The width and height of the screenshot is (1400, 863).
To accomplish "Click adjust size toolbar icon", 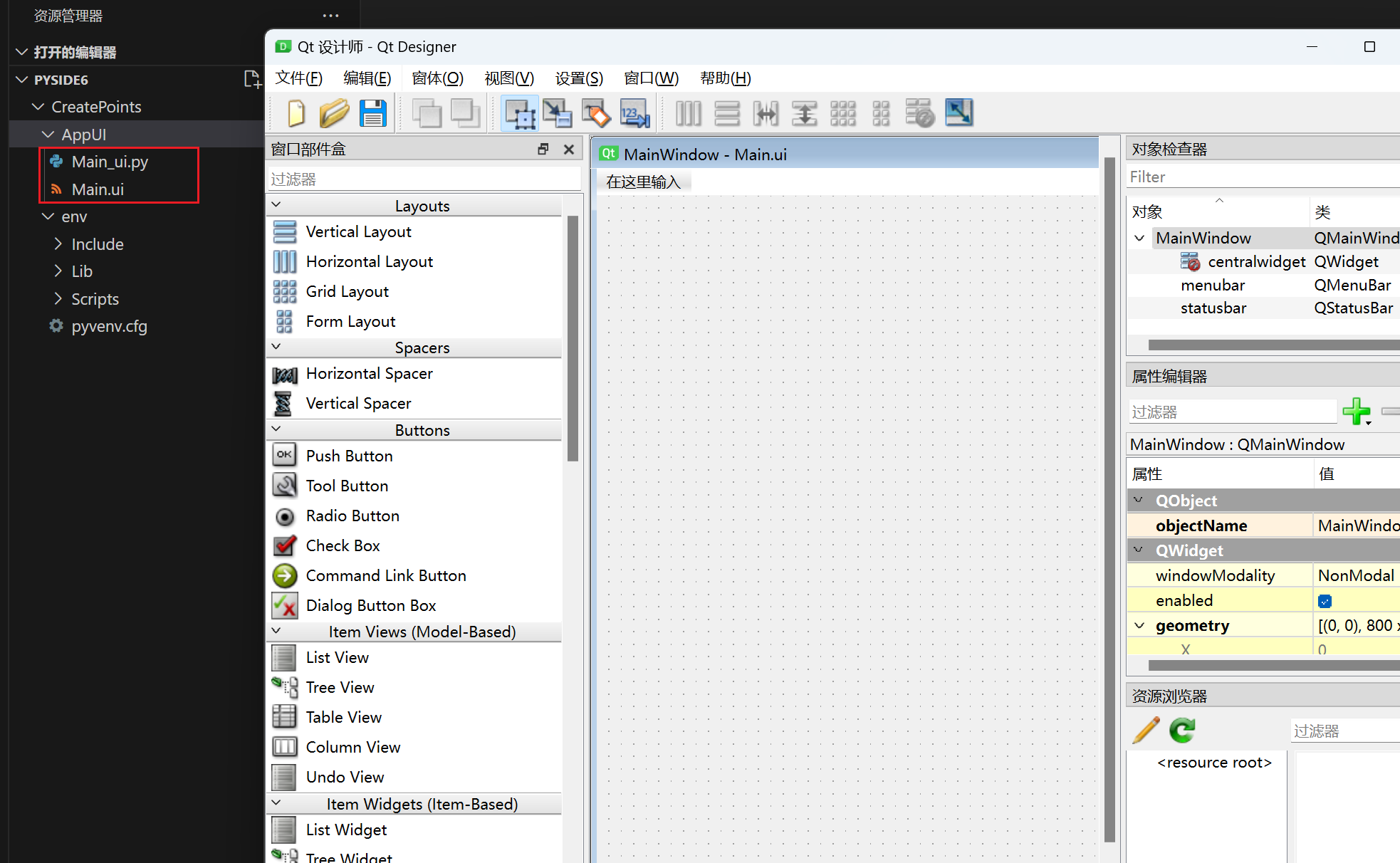I will point(959,113).
